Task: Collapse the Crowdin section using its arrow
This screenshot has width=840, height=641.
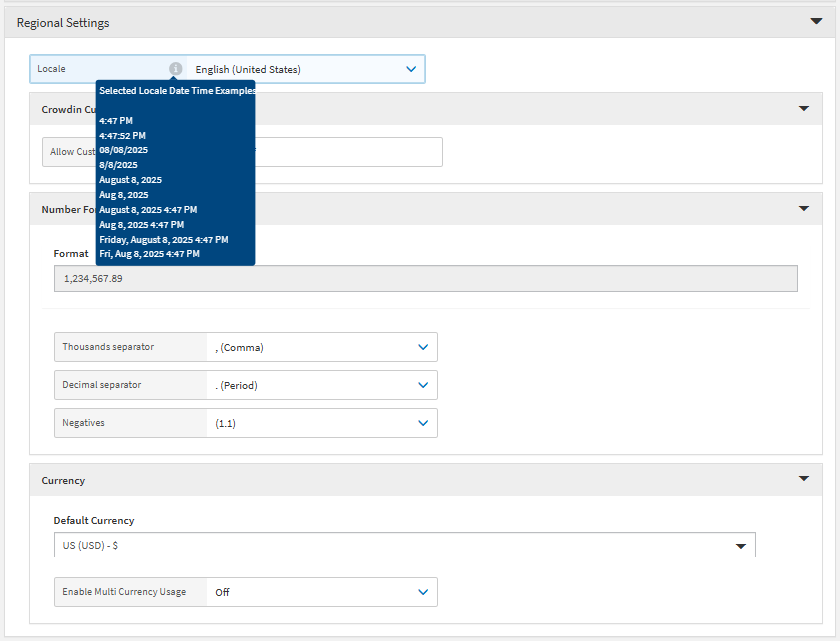Action: pyautogui.click(x=803, y=108)
